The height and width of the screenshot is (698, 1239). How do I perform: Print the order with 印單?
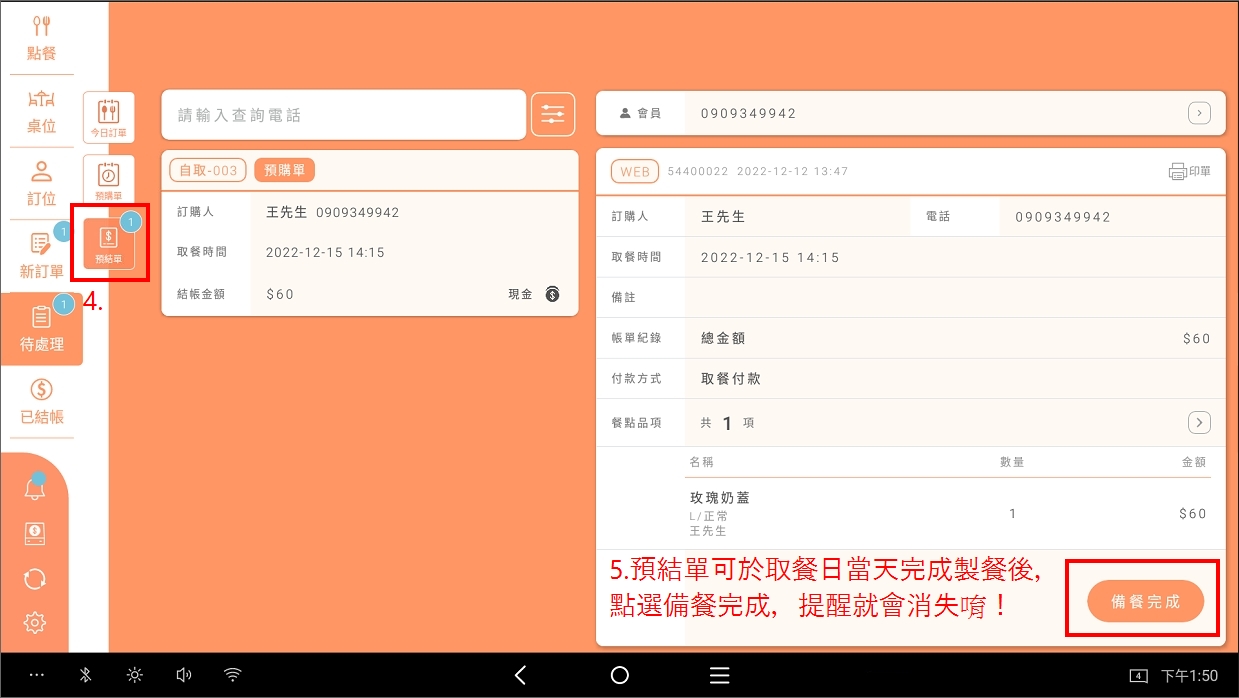click(1189, 171)
